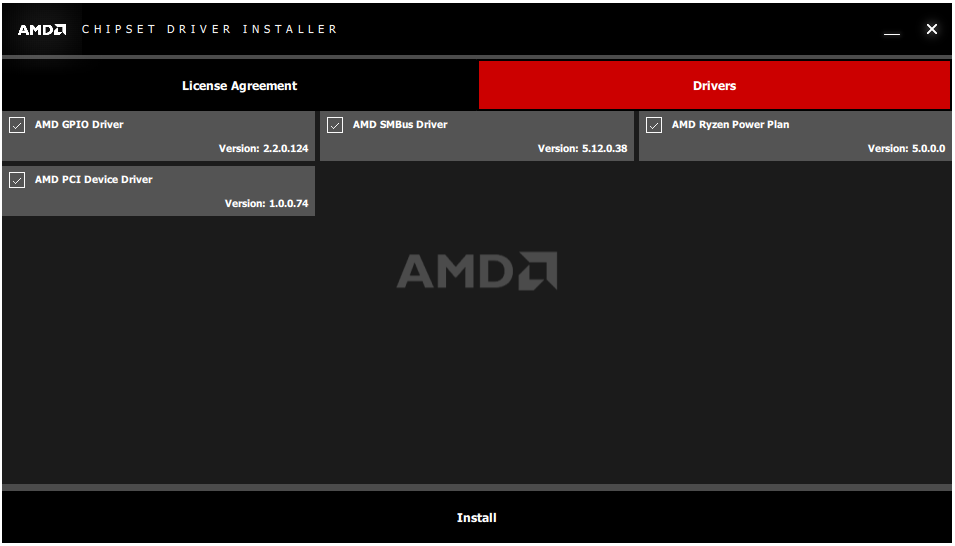Click PCI Device Version 1.0.0.74 text
Viewport: 955px width, 546px height.
pyautogui.click(x=267, y=203)
